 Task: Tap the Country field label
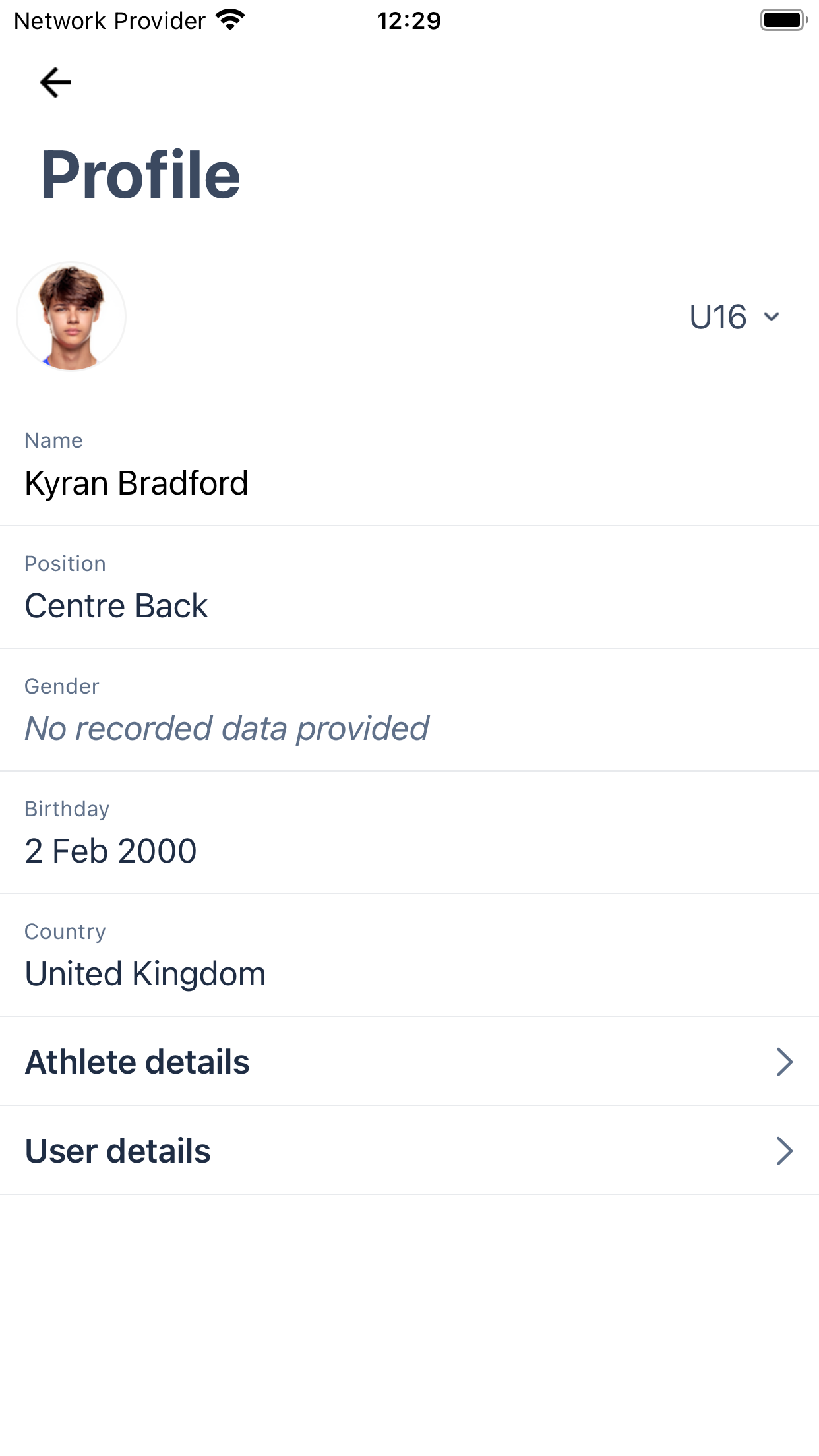[65, 931]
